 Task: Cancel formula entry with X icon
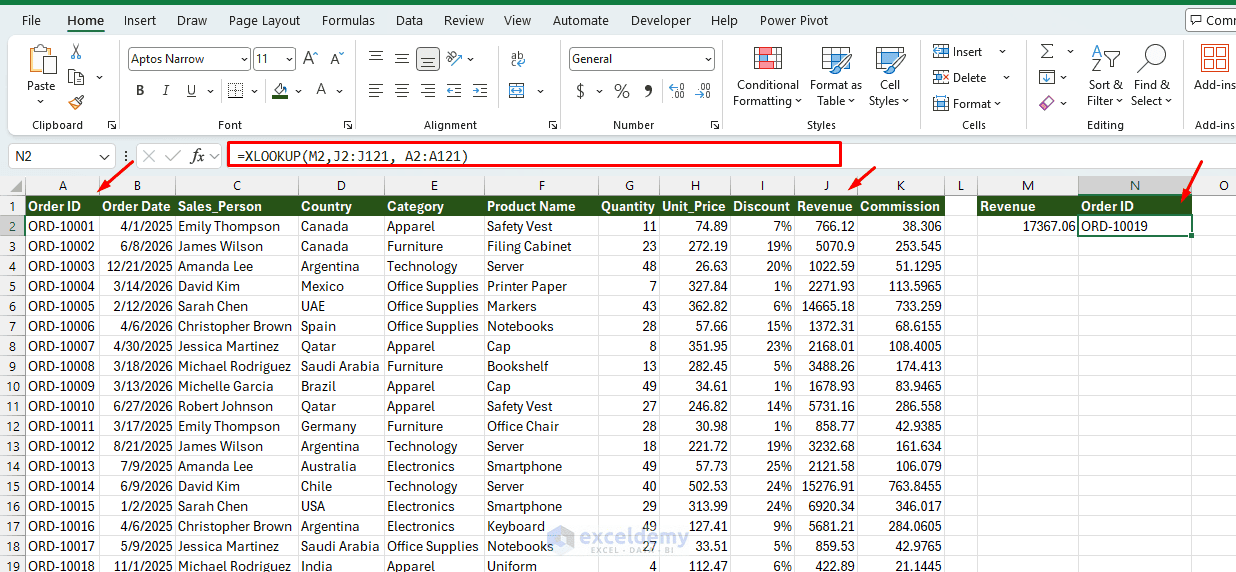(149, 156)
